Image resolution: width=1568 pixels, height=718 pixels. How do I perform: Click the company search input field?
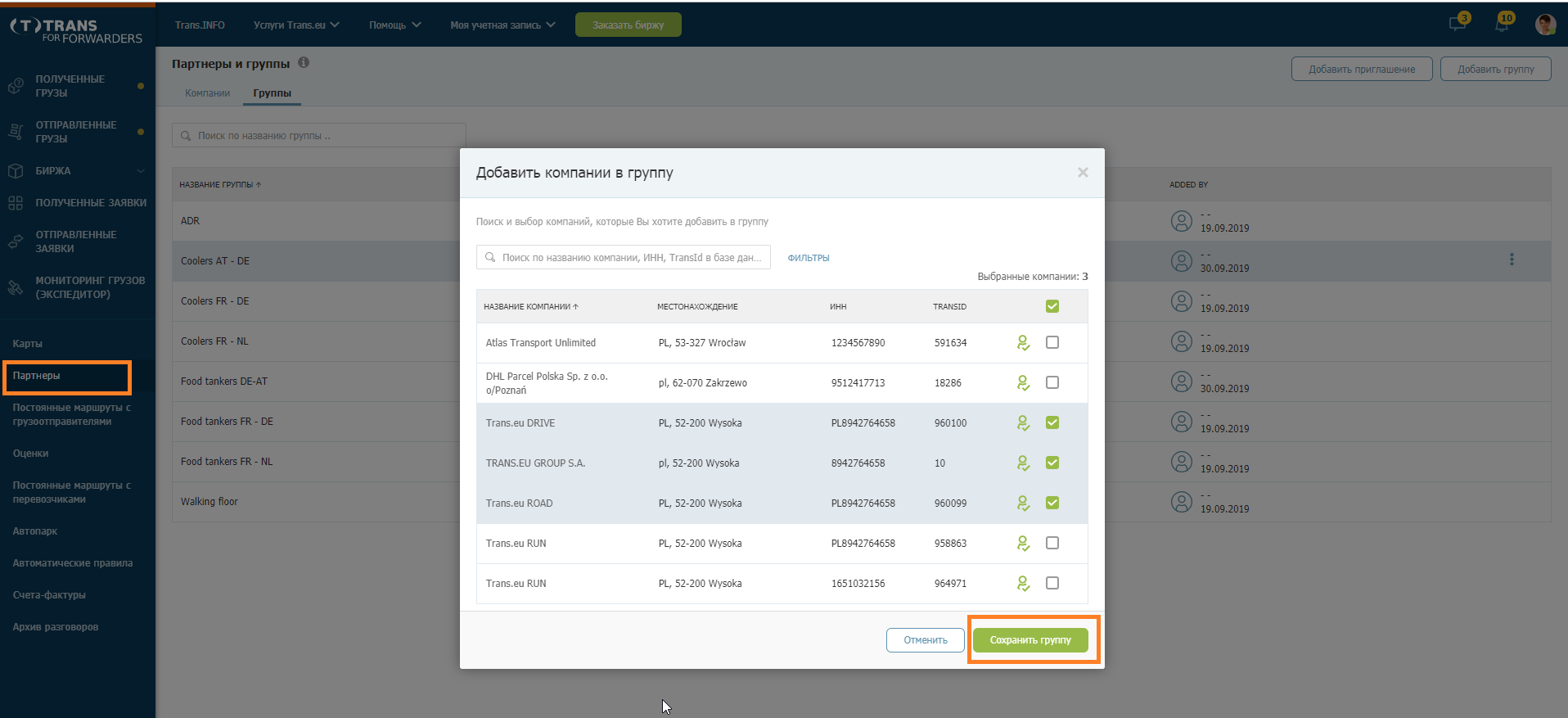click(x=624, y=257)
